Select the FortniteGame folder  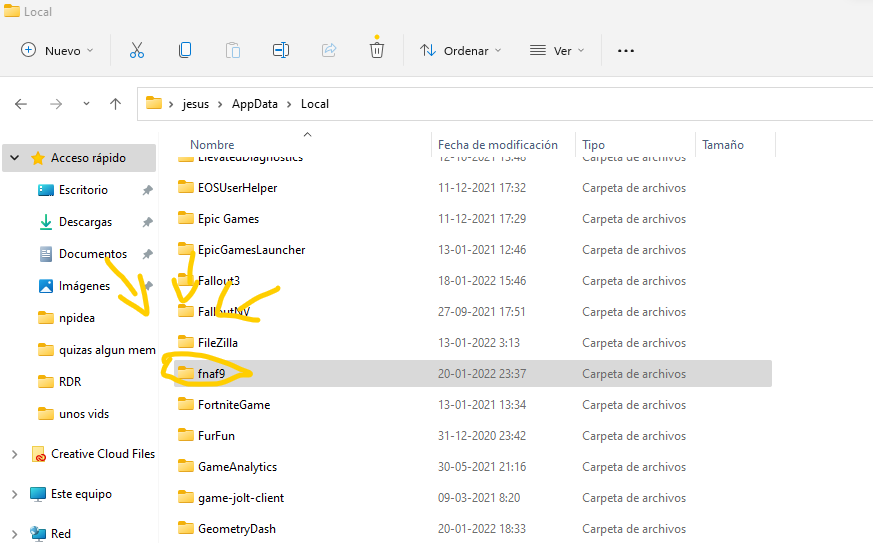point(234,405)
